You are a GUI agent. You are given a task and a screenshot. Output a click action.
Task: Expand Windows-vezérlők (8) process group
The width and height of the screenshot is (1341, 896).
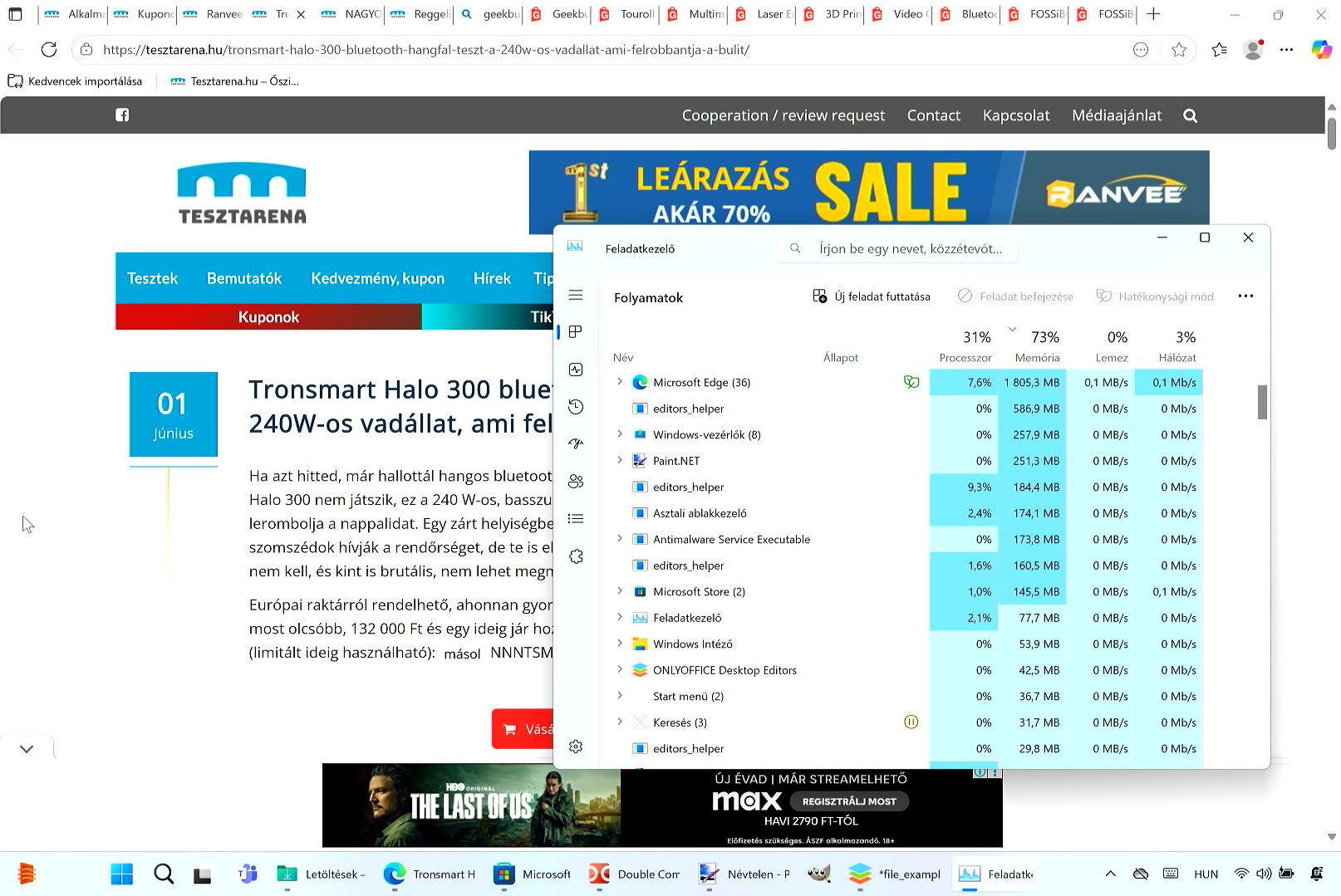[x=620, y=434]
